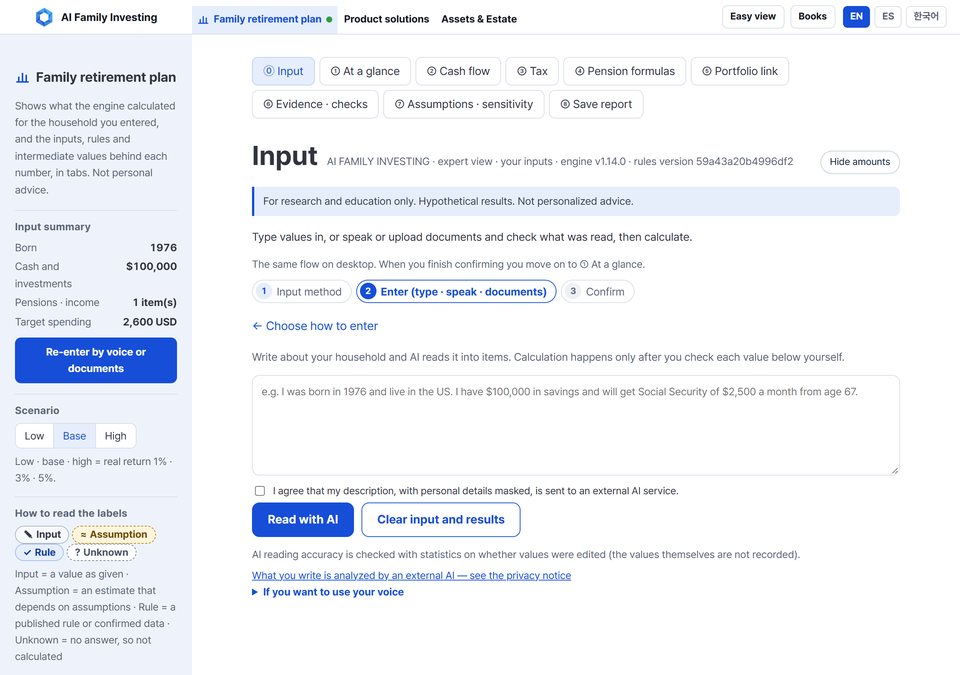
Task: Select the Assumption label badge
Action: point(114,534)
